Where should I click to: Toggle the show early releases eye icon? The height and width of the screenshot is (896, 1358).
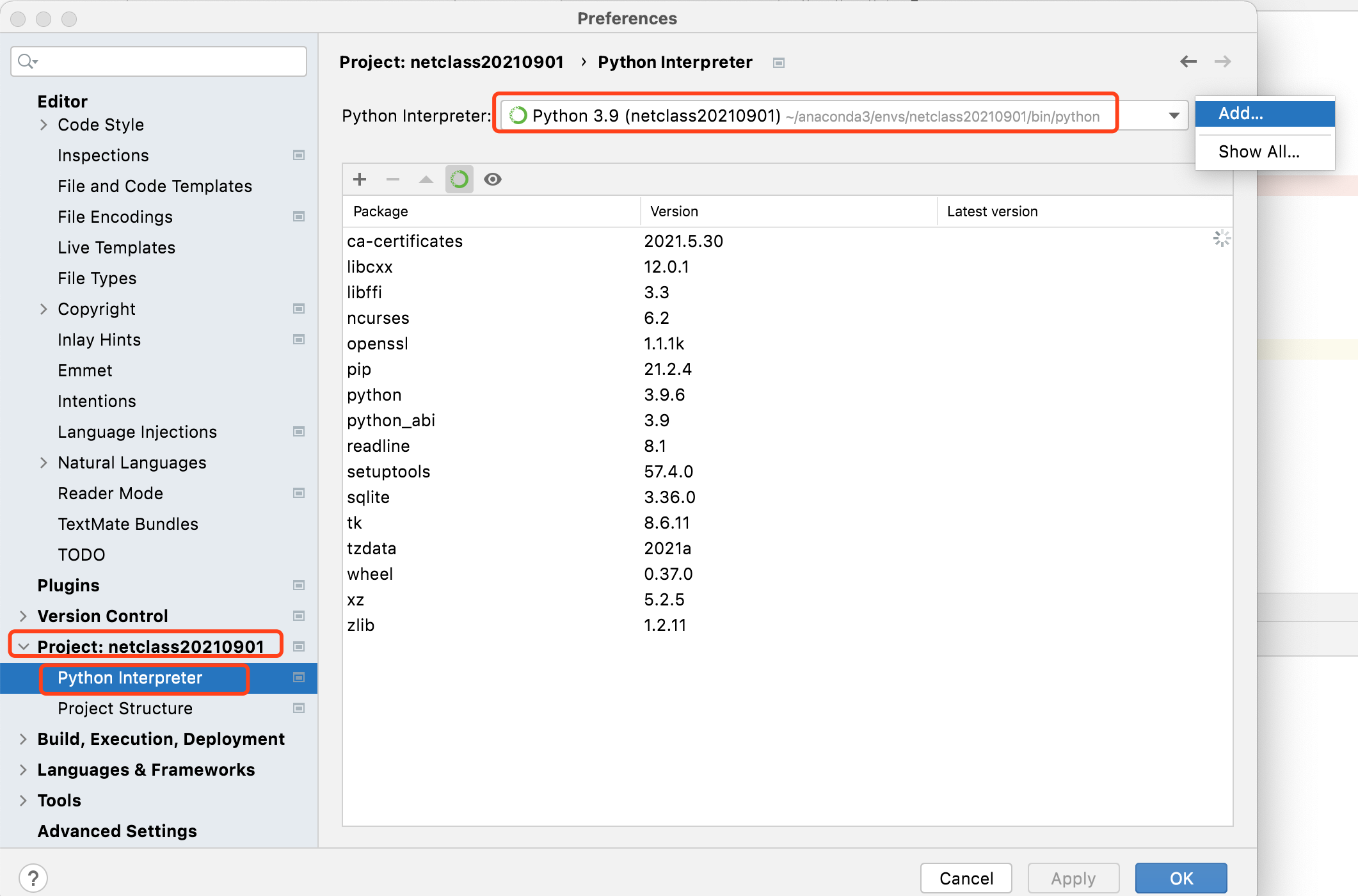coord(493,179)
